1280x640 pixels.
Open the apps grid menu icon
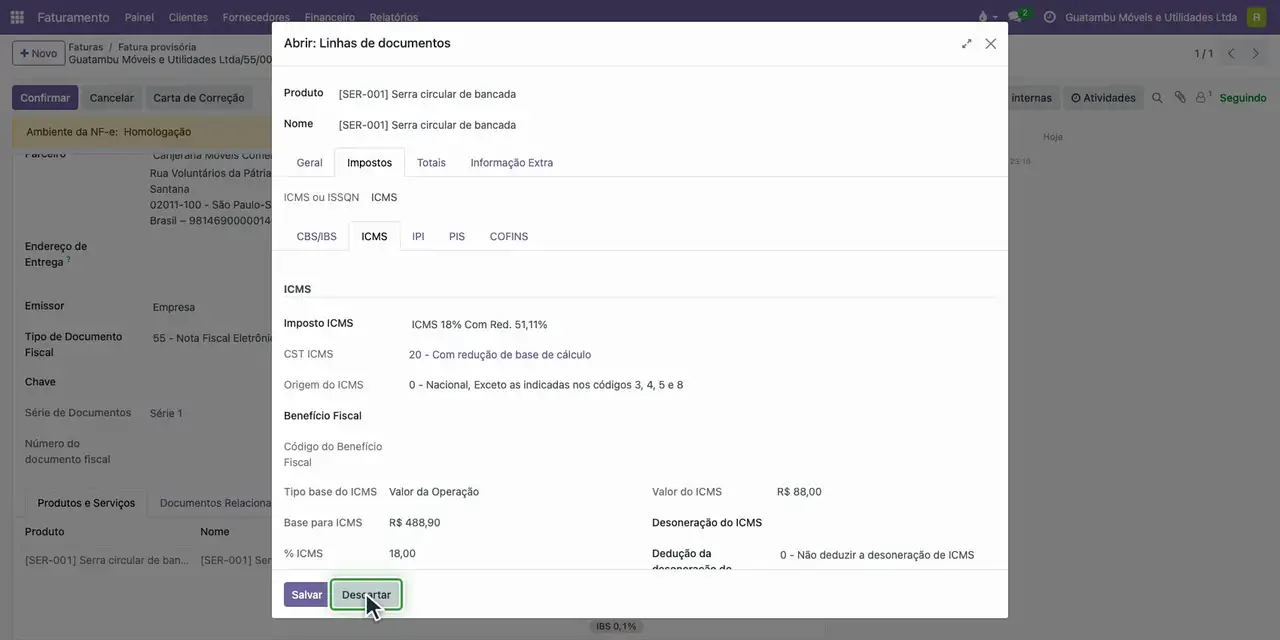click(x=17, y=17)
